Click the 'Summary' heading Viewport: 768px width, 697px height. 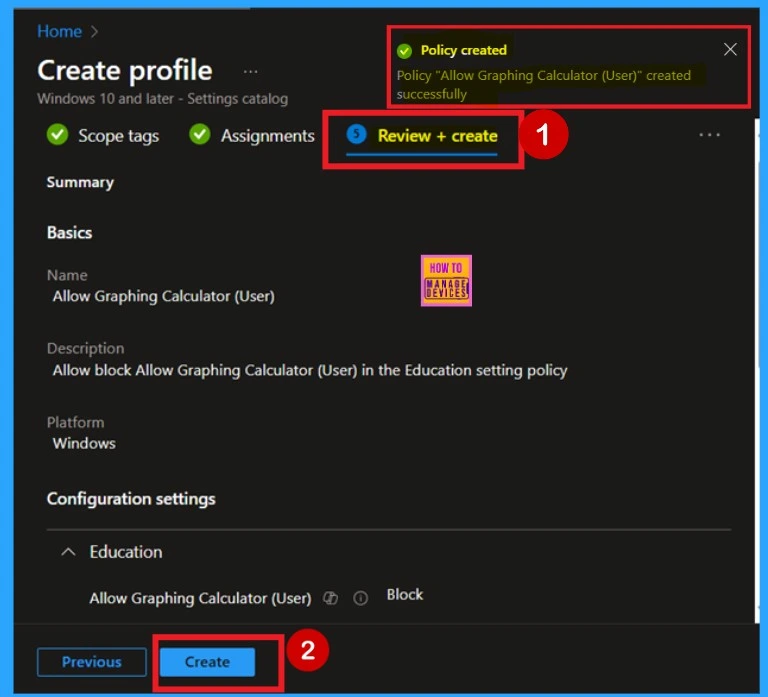80,182
